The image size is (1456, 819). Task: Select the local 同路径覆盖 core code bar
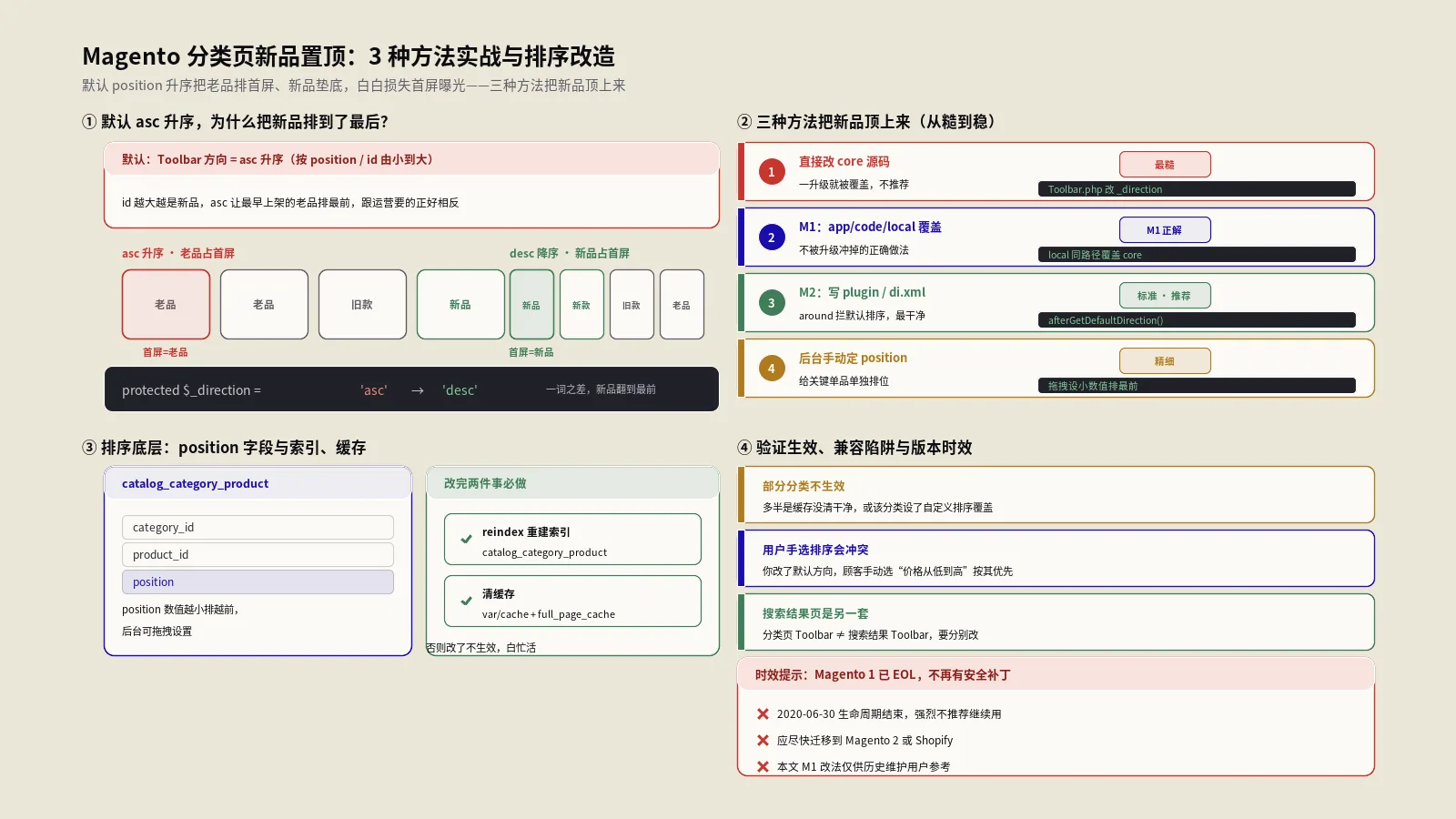(x=1197, y=255)
